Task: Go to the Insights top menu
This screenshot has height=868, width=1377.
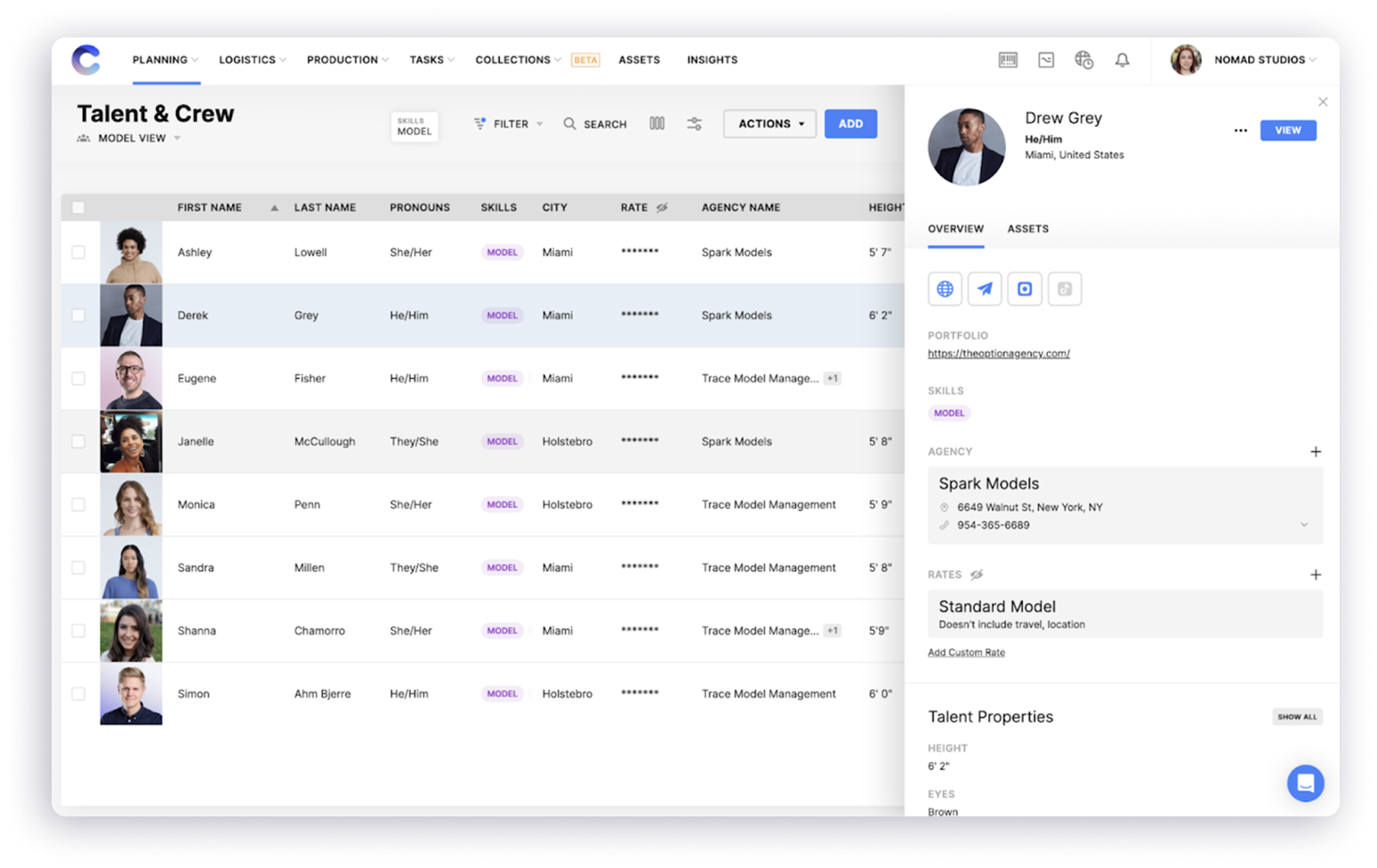Action: (x=712, y=60)
